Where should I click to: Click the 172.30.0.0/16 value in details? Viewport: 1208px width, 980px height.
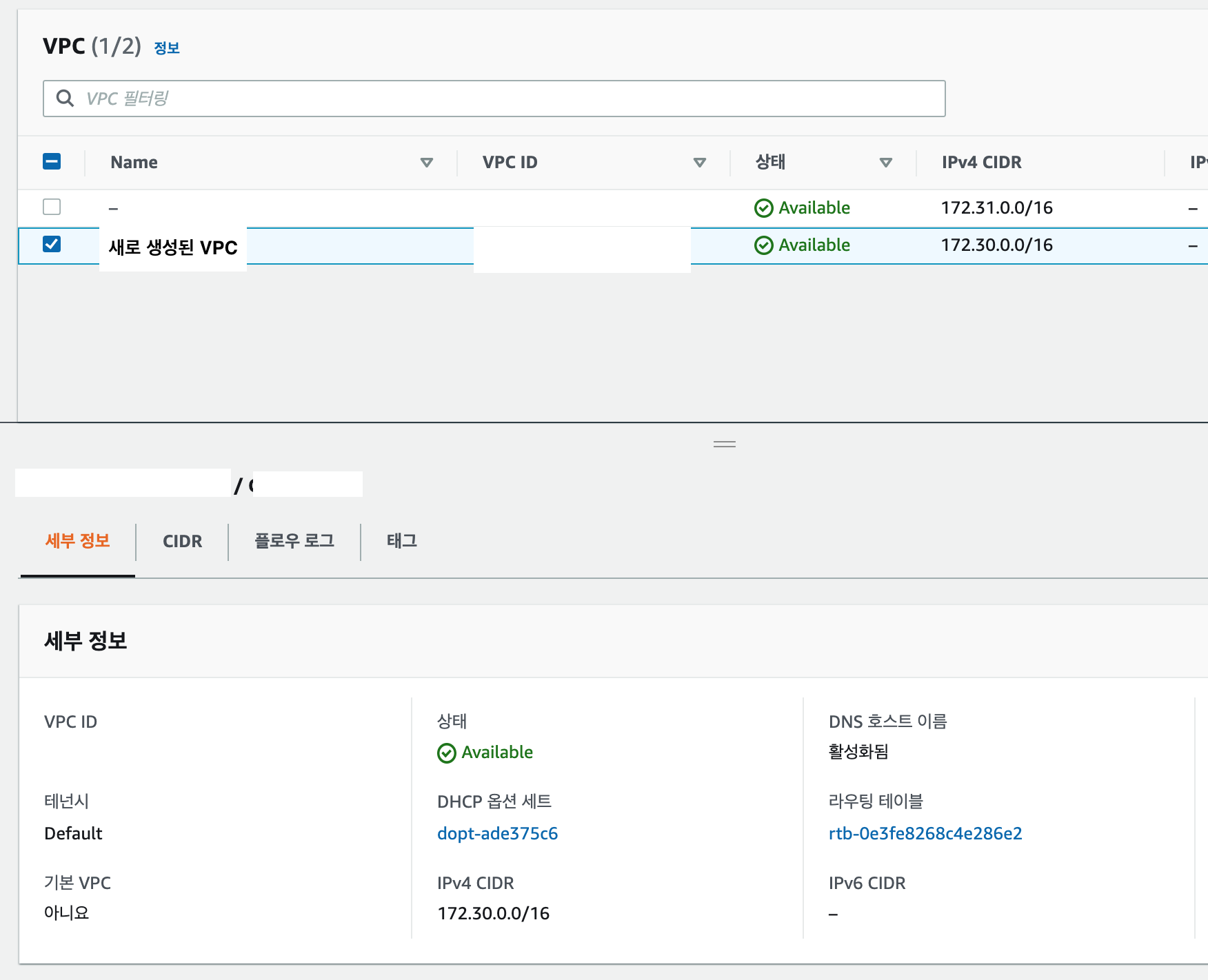(x=493, y=913)
